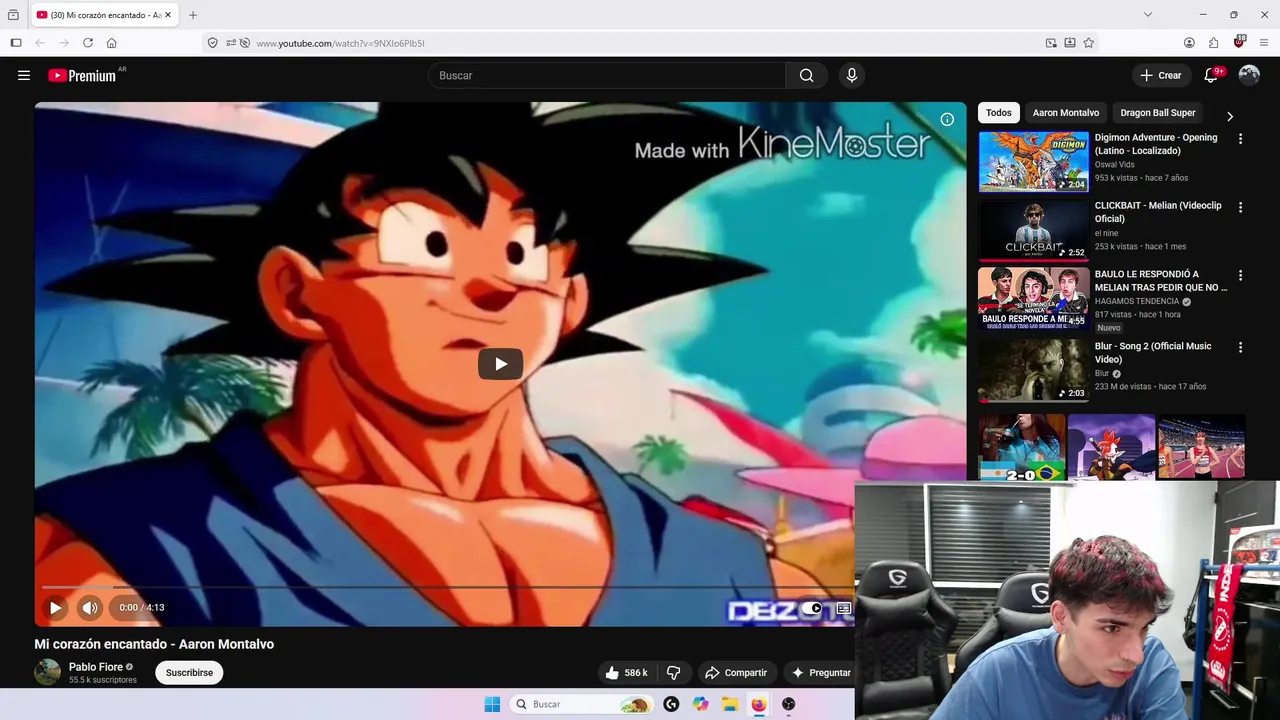The height and width of the screenshot is (720, 1280).
Task: Subscribe using the Suscribirse button
Action: point(189,673)
